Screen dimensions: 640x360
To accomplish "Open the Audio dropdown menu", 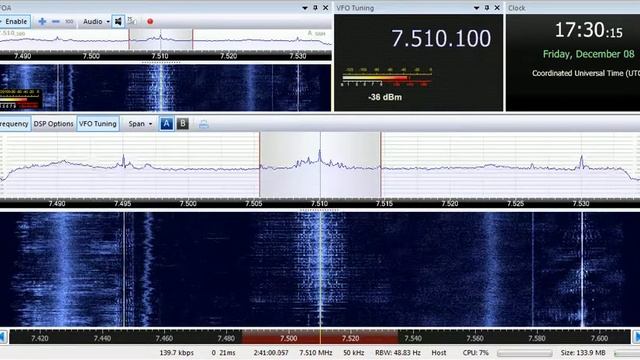I will 96,22.
